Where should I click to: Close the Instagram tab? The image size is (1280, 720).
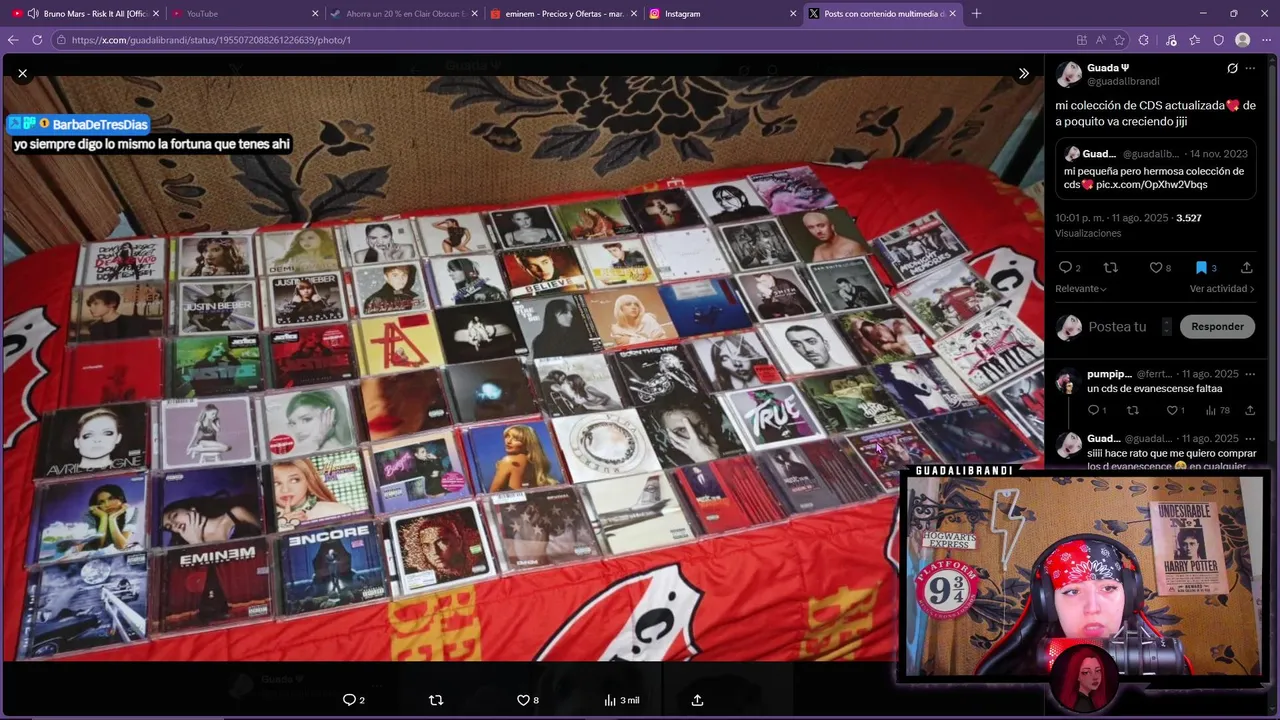coord(793,13)
